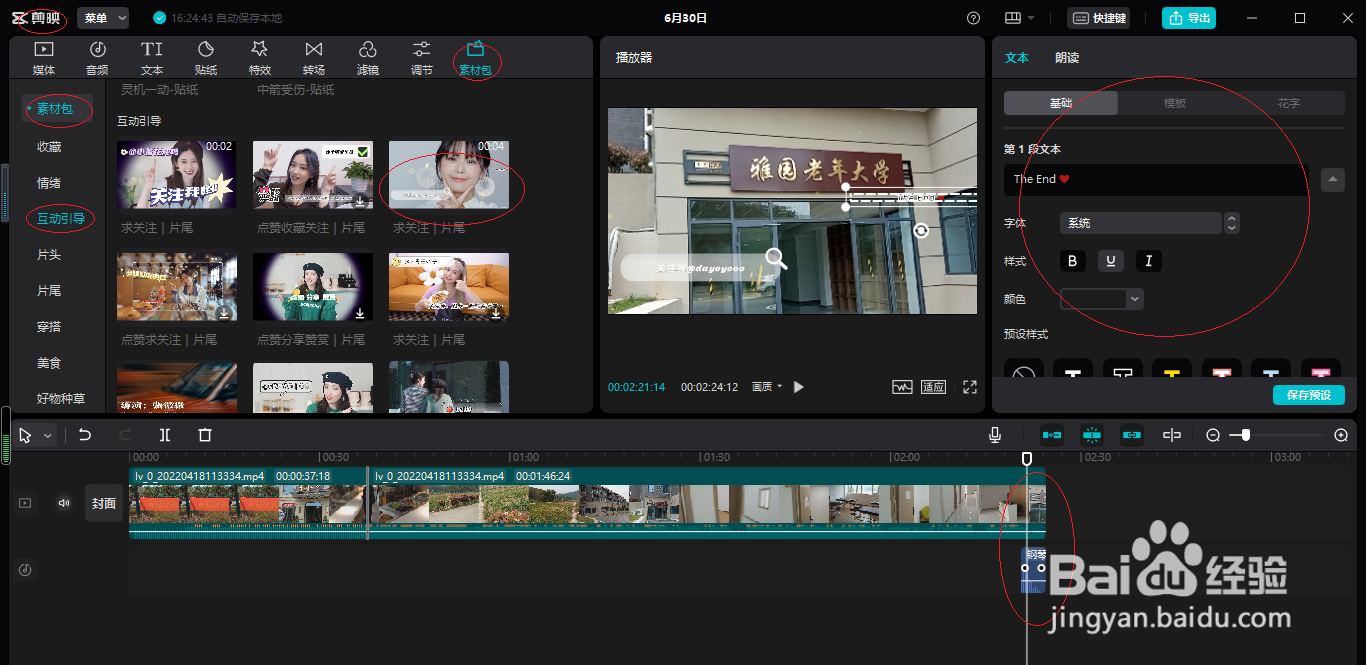Image resolution: width=1366 pixels, height=665 pixels.
Task: Open the 颜色 color dropdown
Action: tap(1102, 298)
